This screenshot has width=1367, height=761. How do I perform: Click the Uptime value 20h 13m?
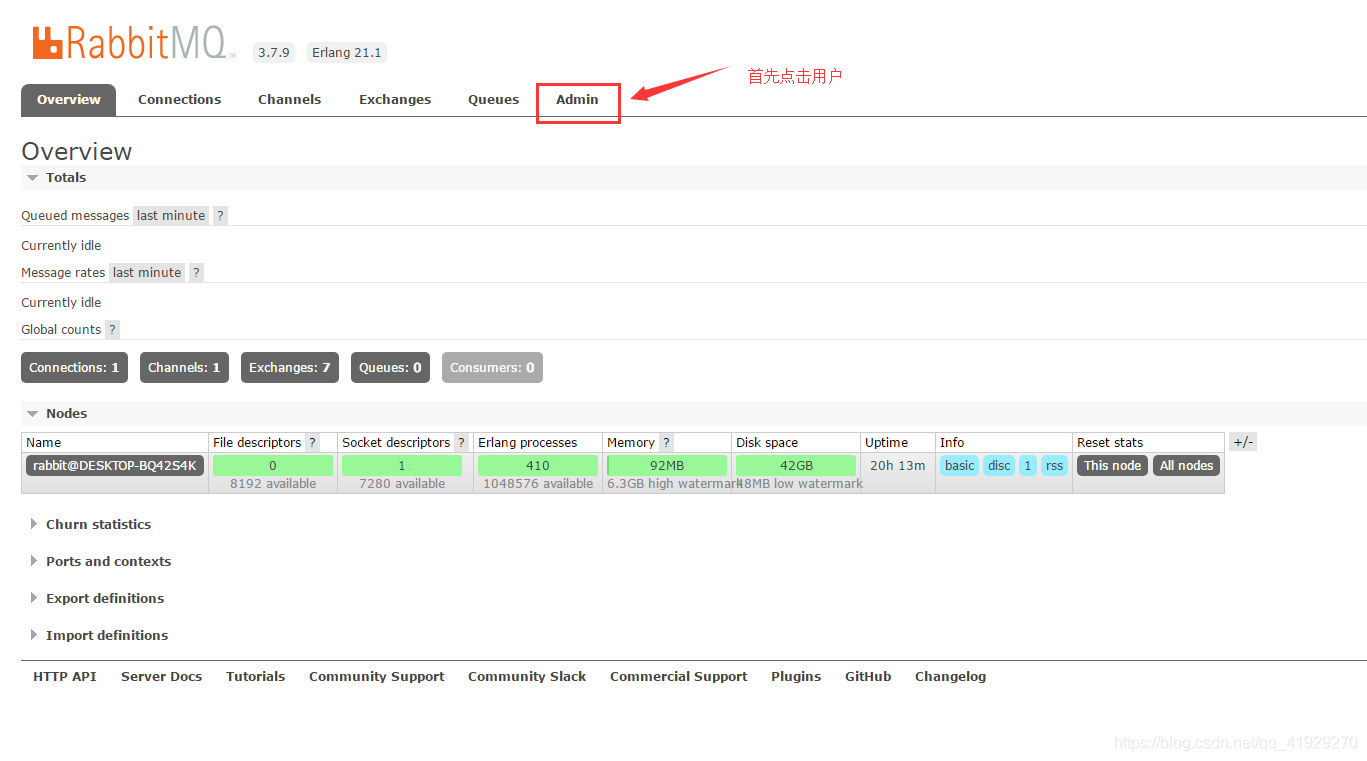point(897,465)
